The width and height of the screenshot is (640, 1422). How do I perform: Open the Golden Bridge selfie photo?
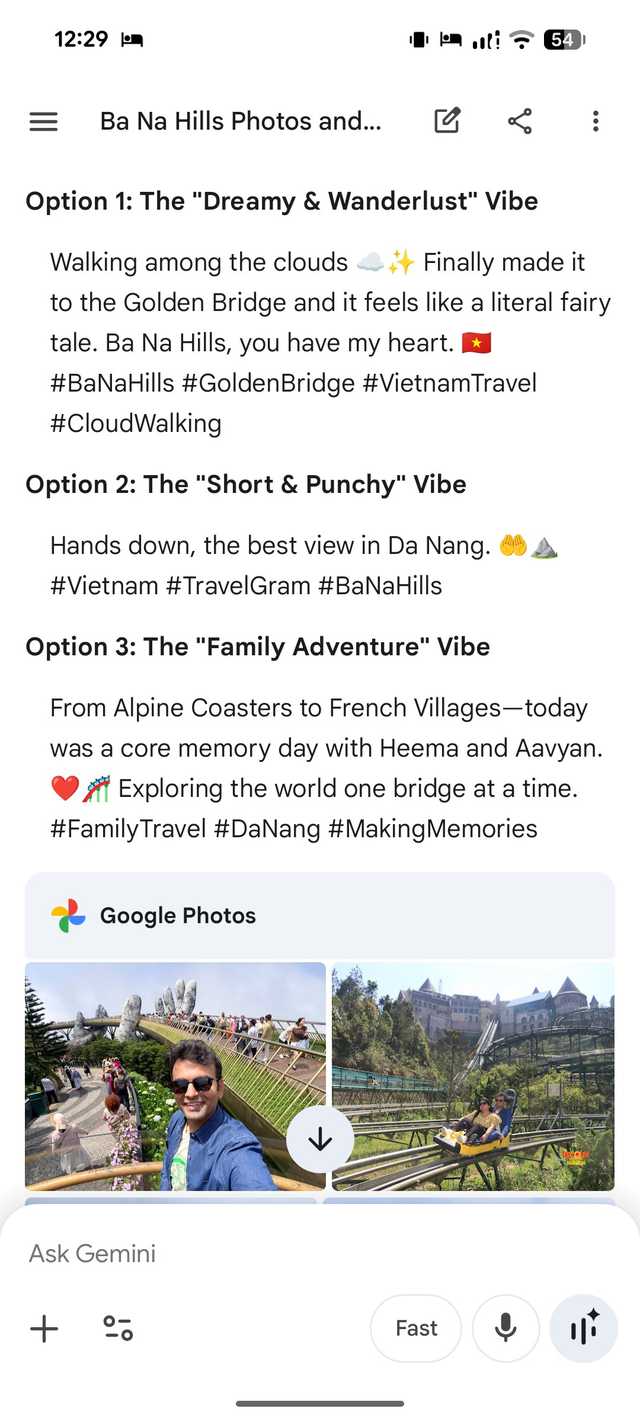150,1075
